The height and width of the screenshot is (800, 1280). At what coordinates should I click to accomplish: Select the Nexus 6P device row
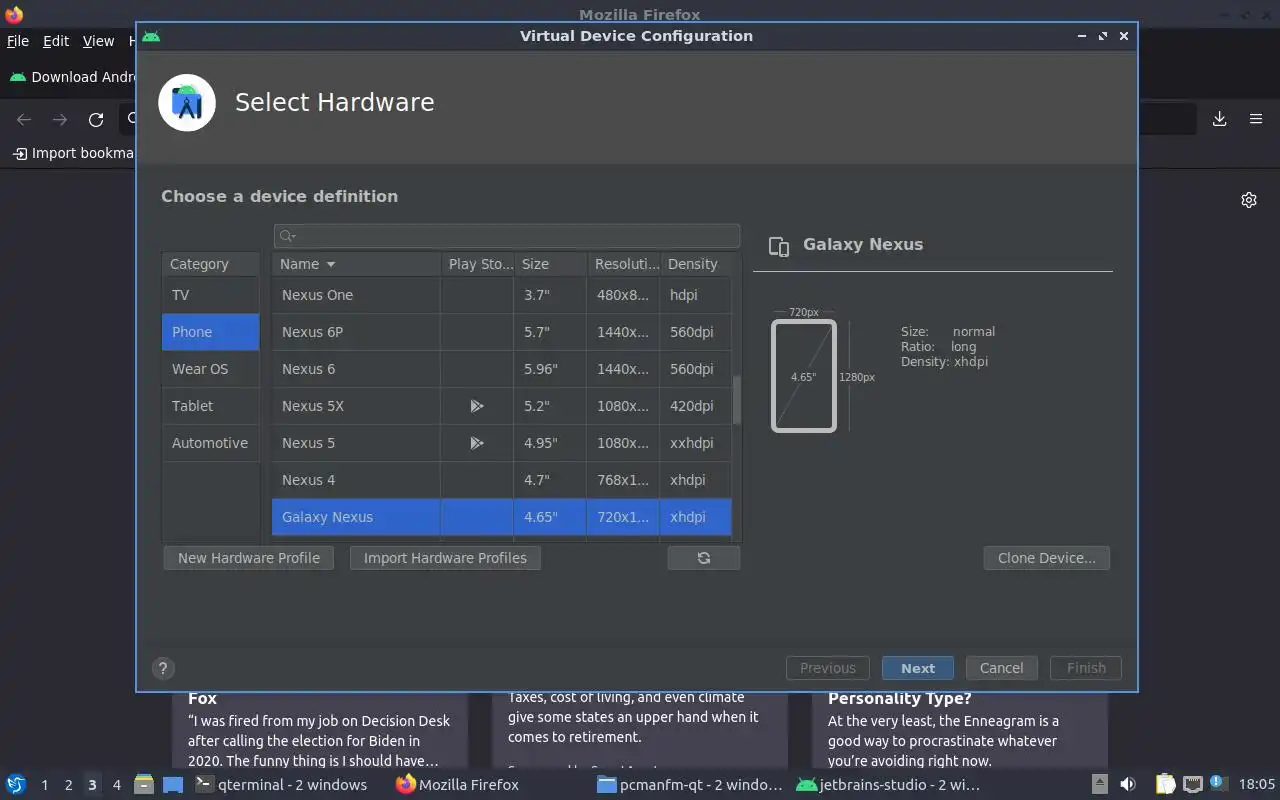(x=502, y=332)
